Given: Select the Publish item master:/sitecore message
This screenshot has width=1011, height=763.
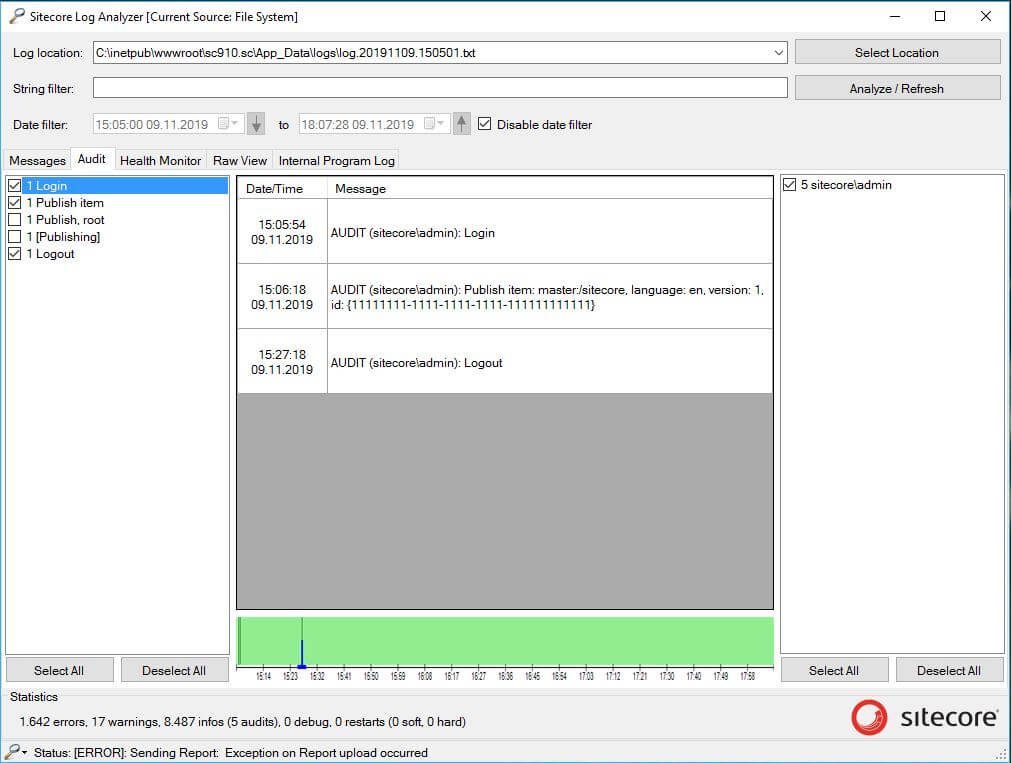Looking at the screenshot, I should click(x=506, y=297).
